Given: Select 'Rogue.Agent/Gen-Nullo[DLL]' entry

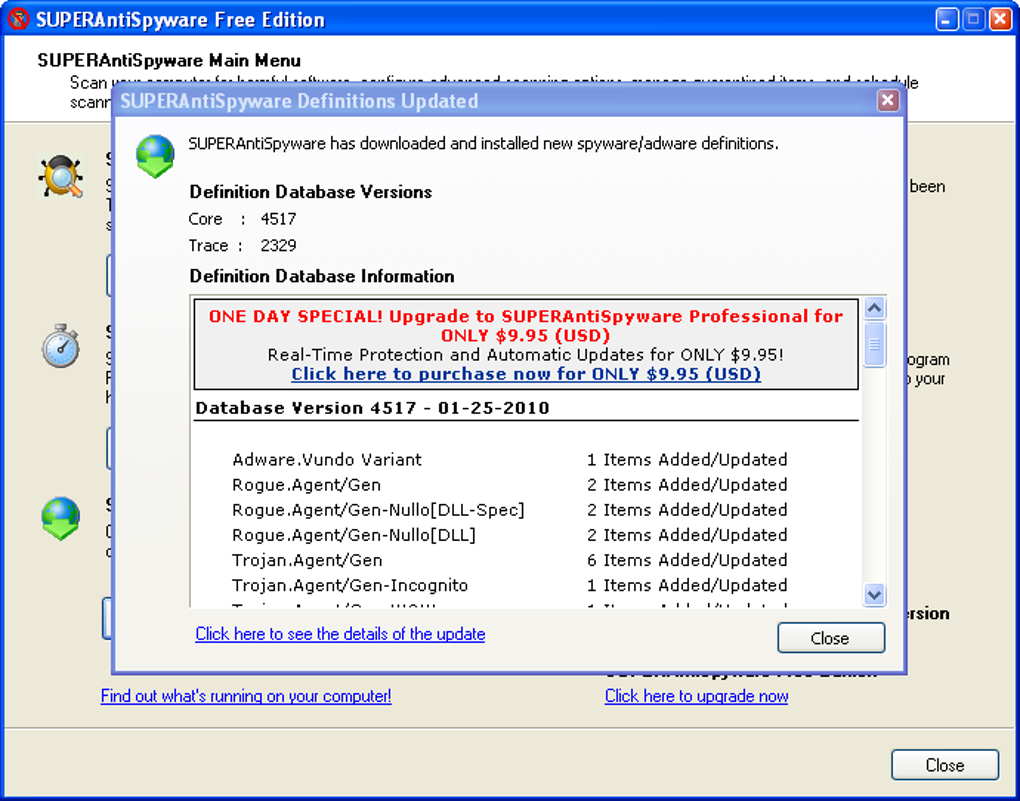Looking at the screenshot, I should [x=354, y=535].
